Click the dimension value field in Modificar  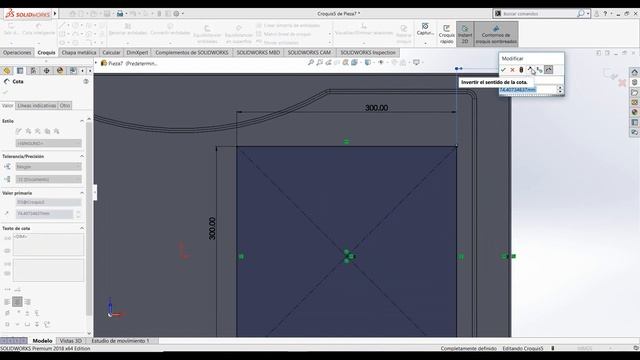click(x=527, y=89)
